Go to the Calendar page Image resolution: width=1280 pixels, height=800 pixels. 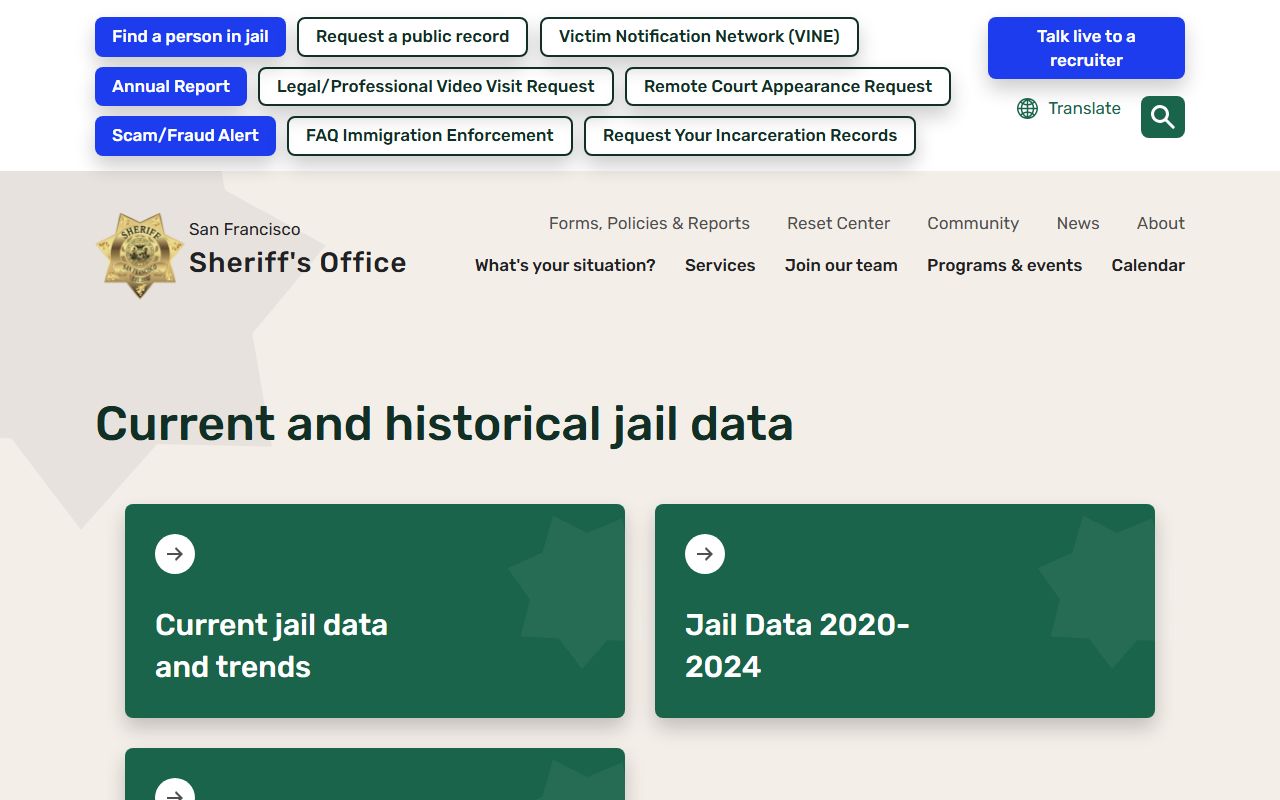(x=1148, y=265)
